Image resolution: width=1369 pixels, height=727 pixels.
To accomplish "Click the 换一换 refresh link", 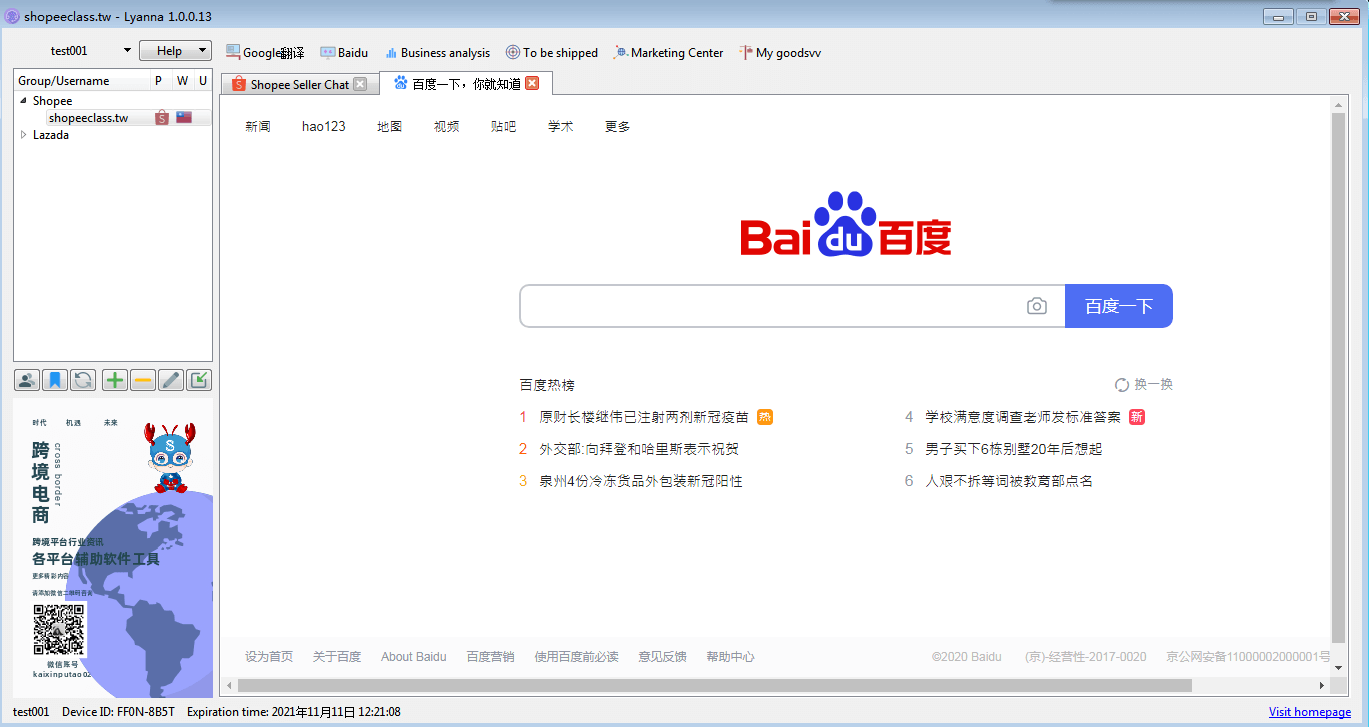I will click(x=1153, y=385).
